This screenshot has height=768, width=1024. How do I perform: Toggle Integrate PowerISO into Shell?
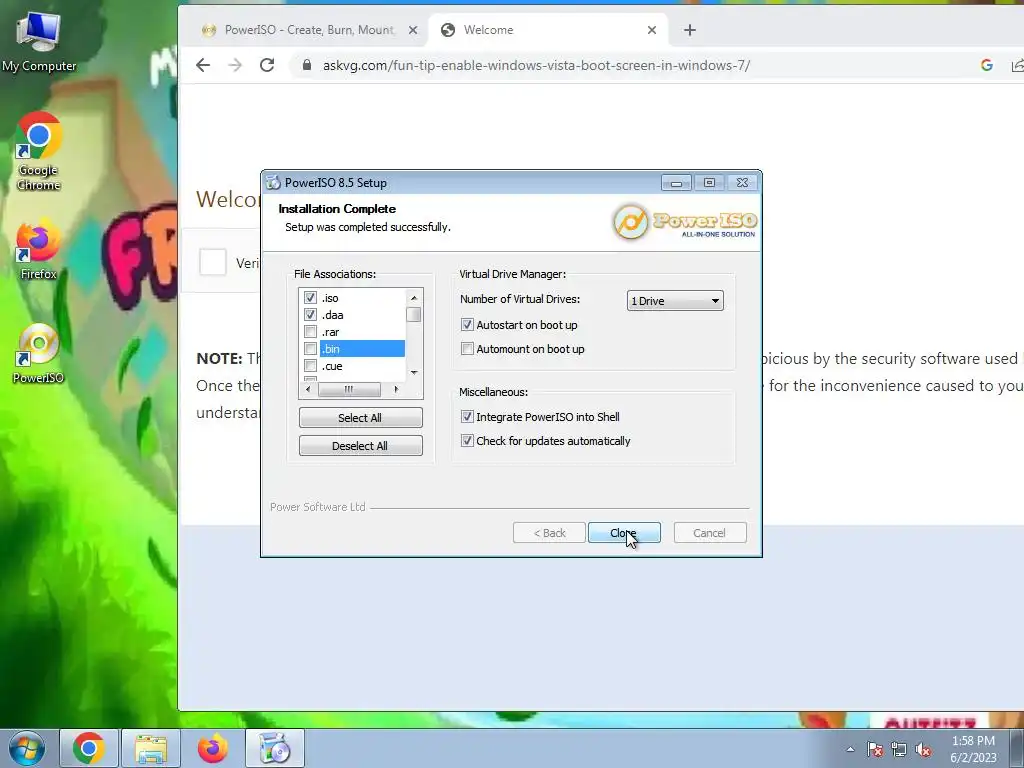click(467, 417)
